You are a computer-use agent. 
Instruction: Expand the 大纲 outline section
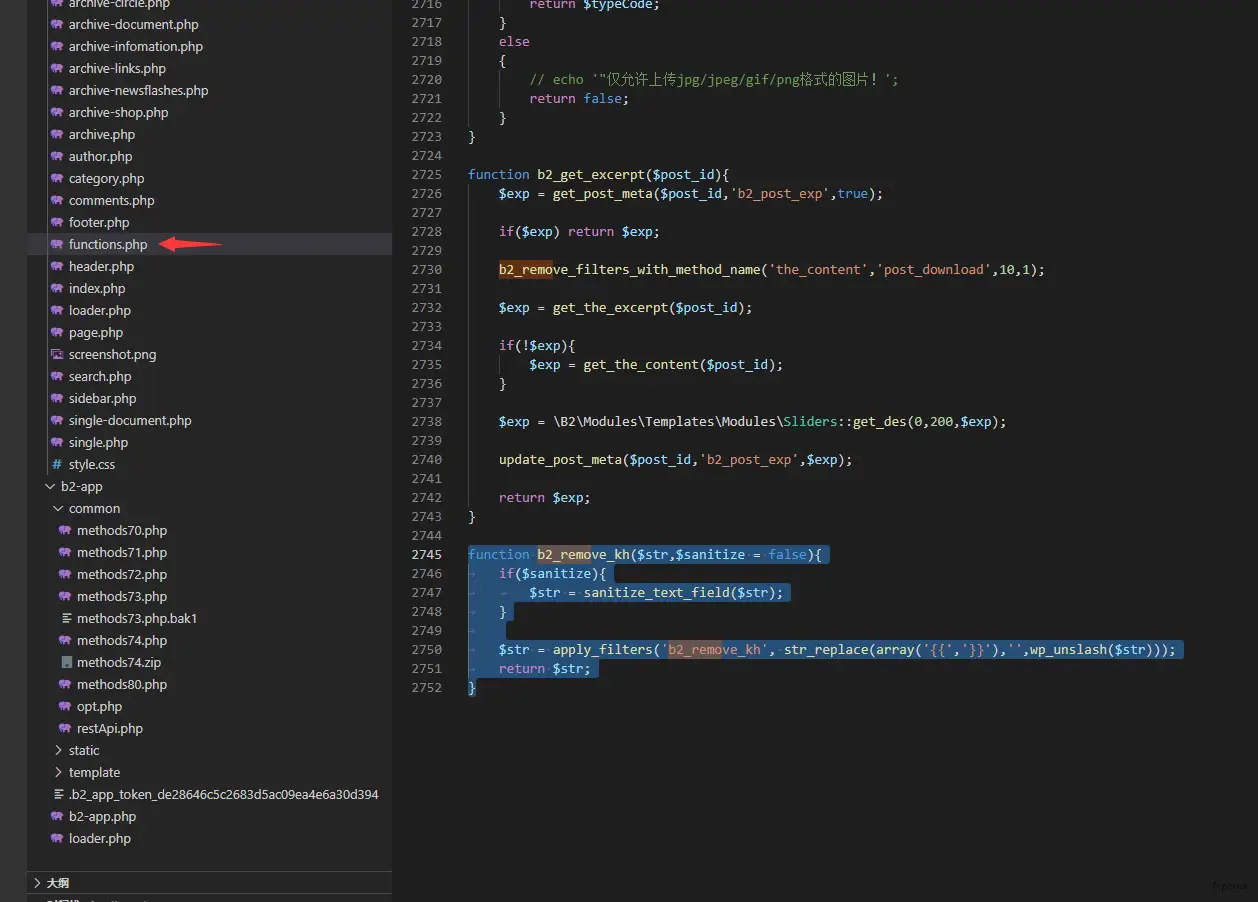(x=37, y=883)
